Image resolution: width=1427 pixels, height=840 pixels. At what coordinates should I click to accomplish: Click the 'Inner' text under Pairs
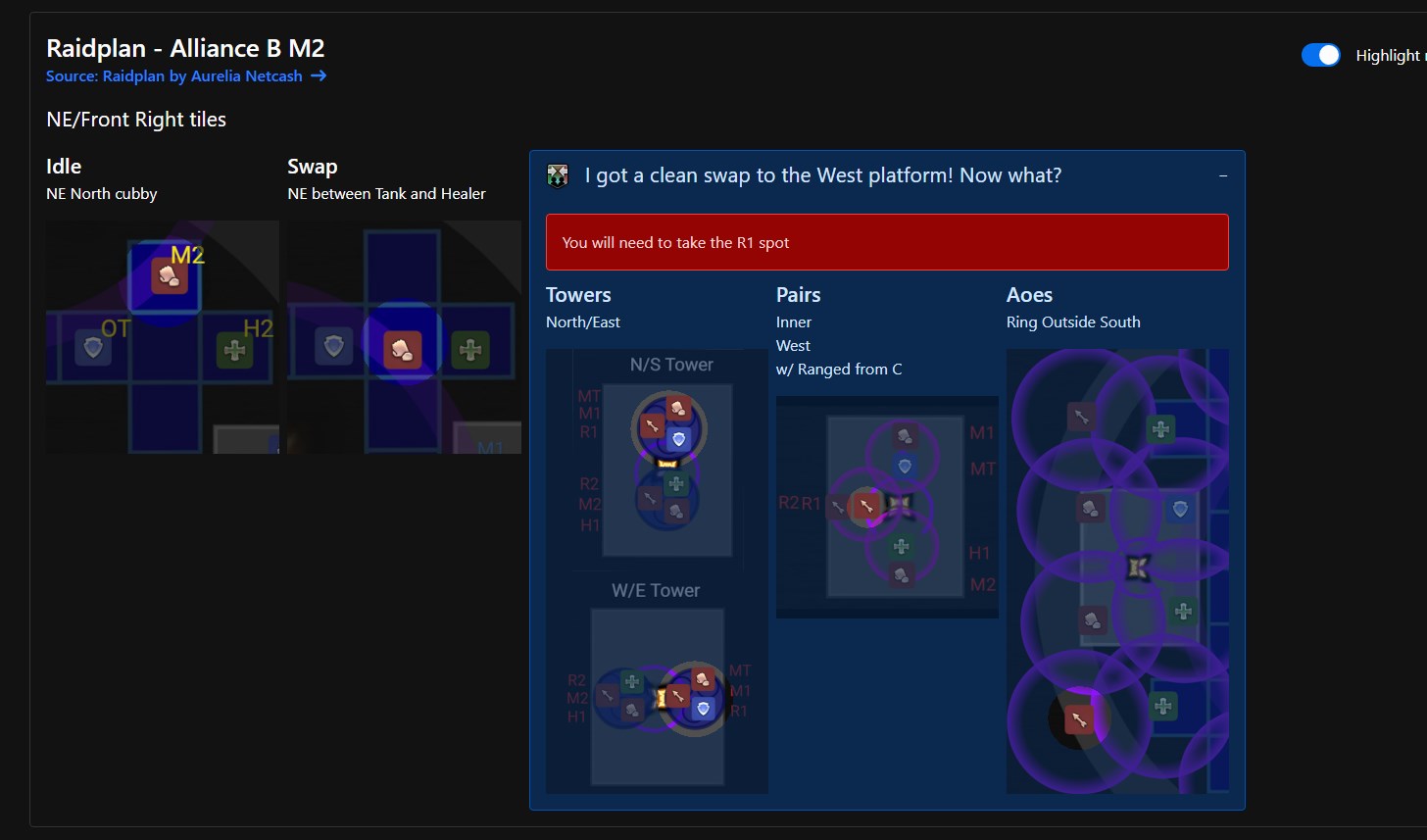click(794, 322)
